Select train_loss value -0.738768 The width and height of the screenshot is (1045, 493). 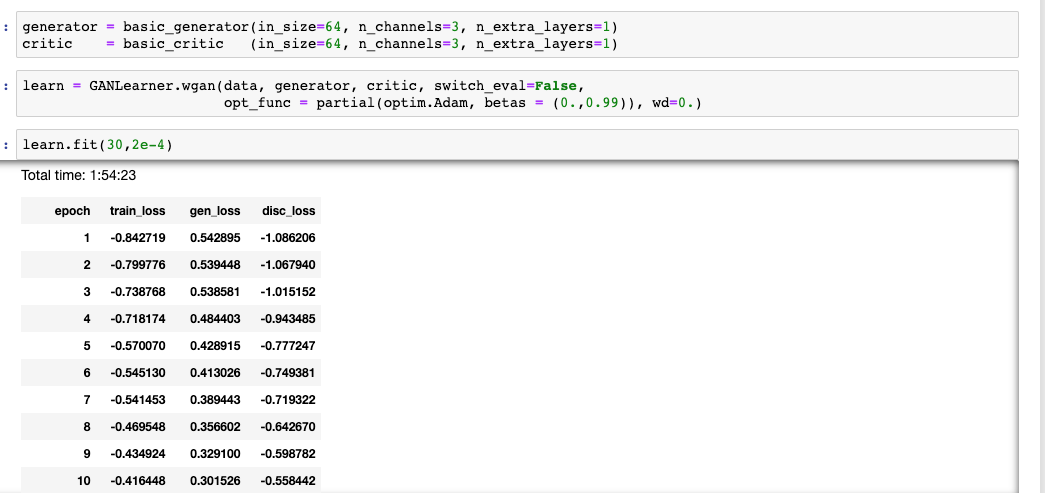(138, 292)
